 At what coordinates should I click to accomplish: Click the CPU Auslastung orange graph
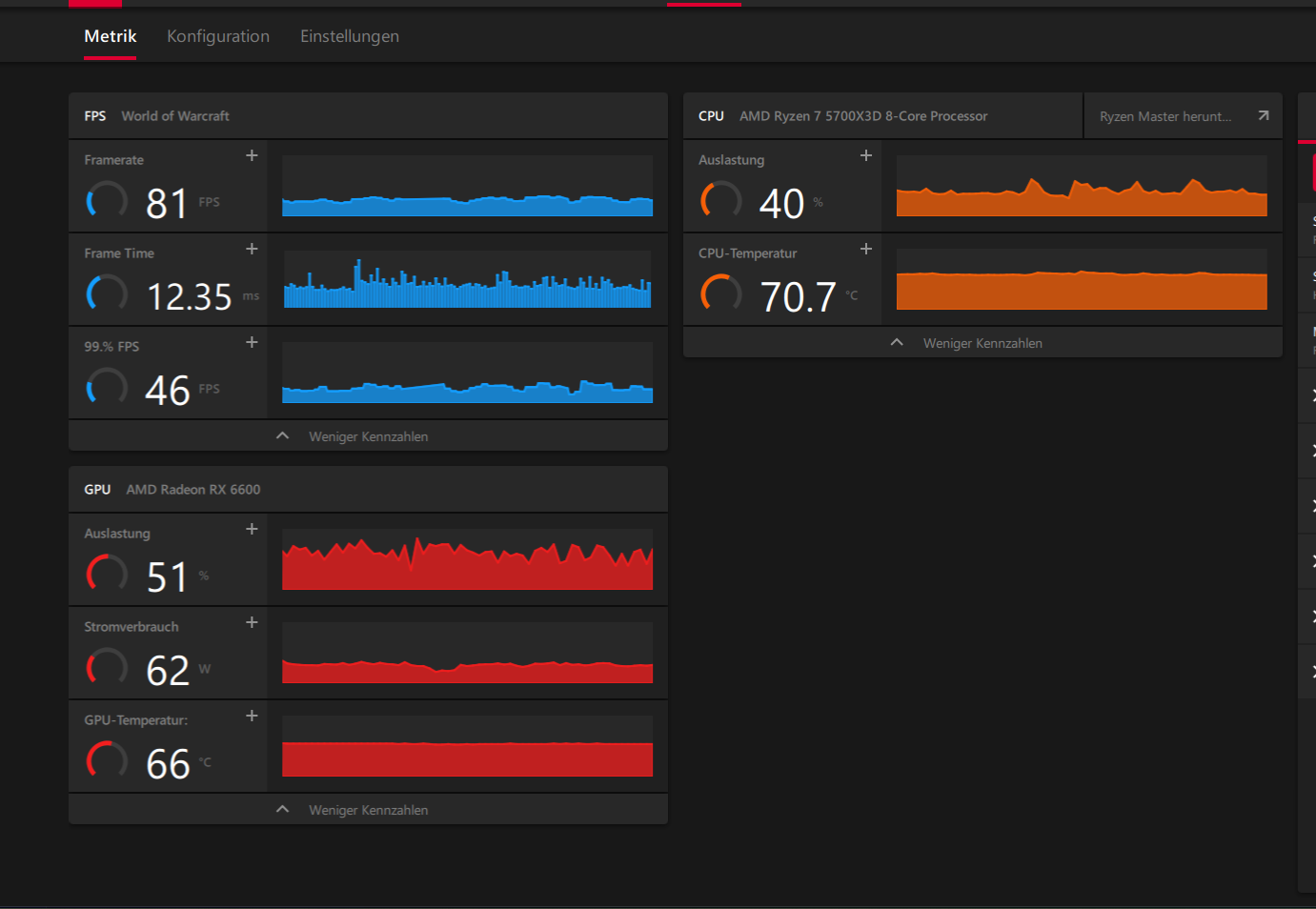point(1082,186)
